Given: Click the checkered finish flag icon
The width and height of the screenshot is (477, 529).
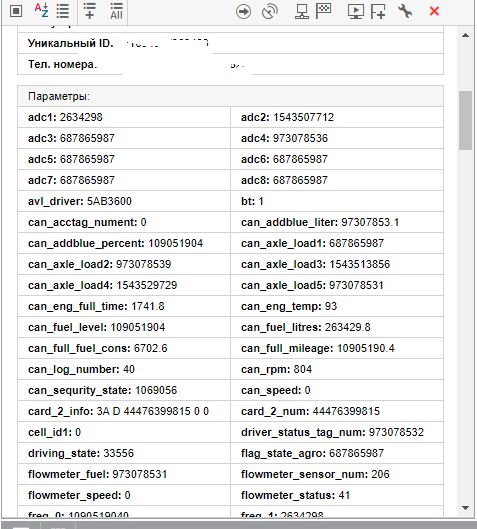Looking at the screenshot, I should [x=324, y=11].
